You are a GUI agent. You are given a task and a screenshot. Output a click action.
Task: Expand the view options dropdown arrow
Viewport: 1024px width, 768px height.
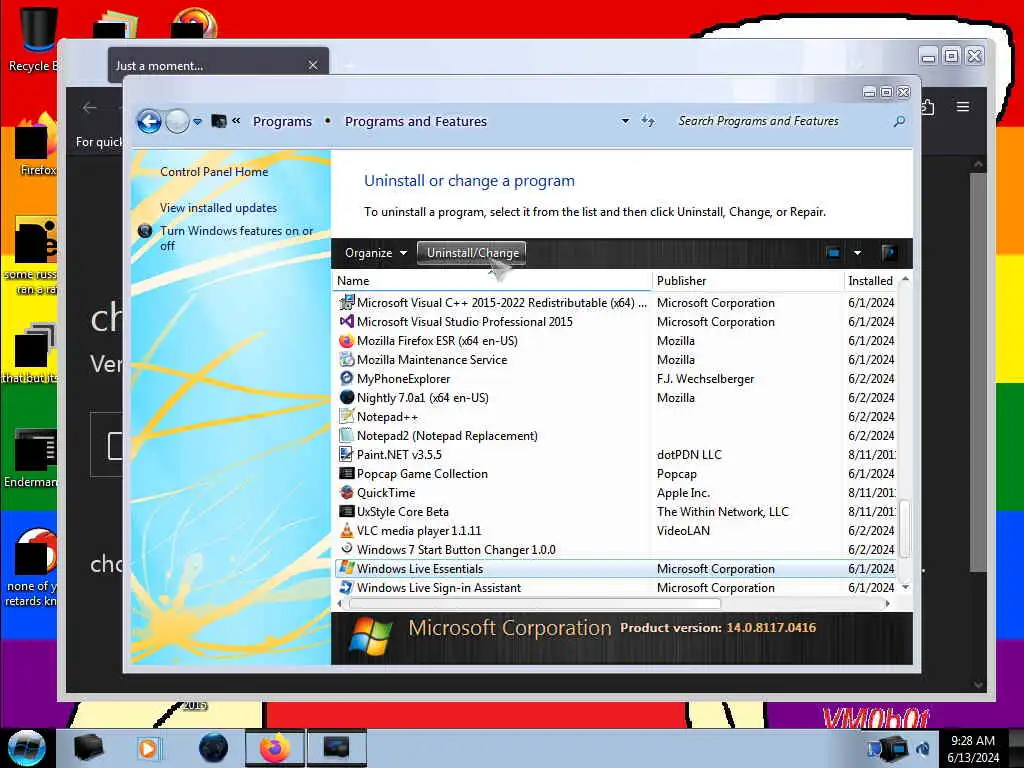click(857, 253)
